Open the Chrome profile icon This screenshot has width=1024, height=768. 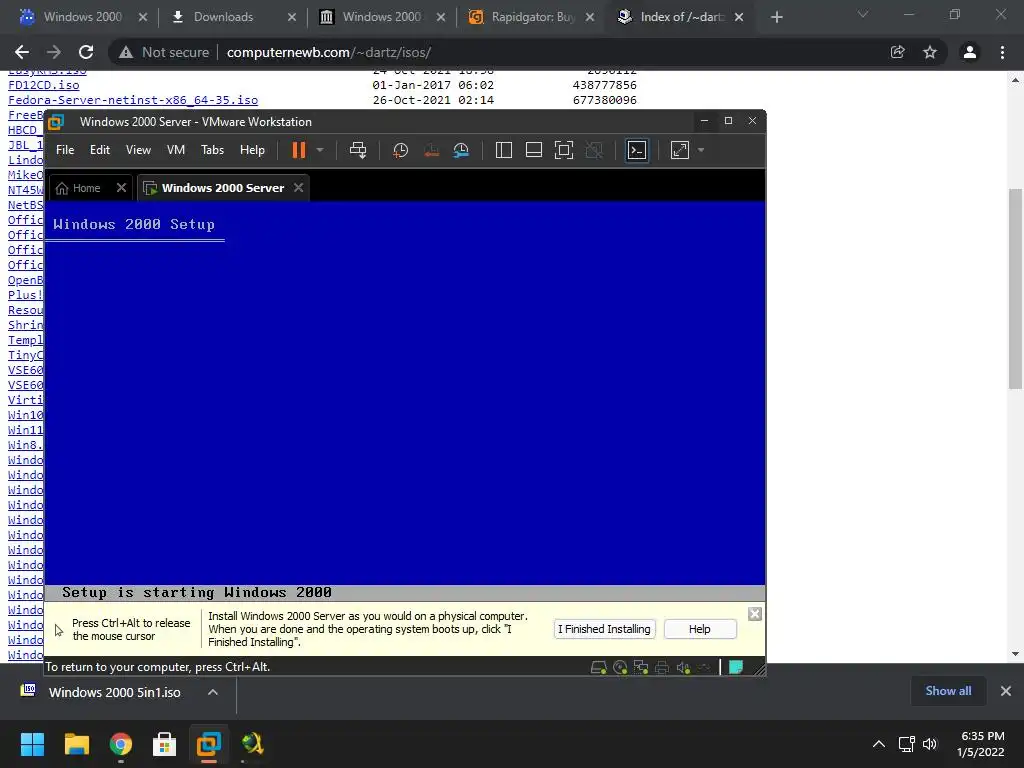click(970, 52)
